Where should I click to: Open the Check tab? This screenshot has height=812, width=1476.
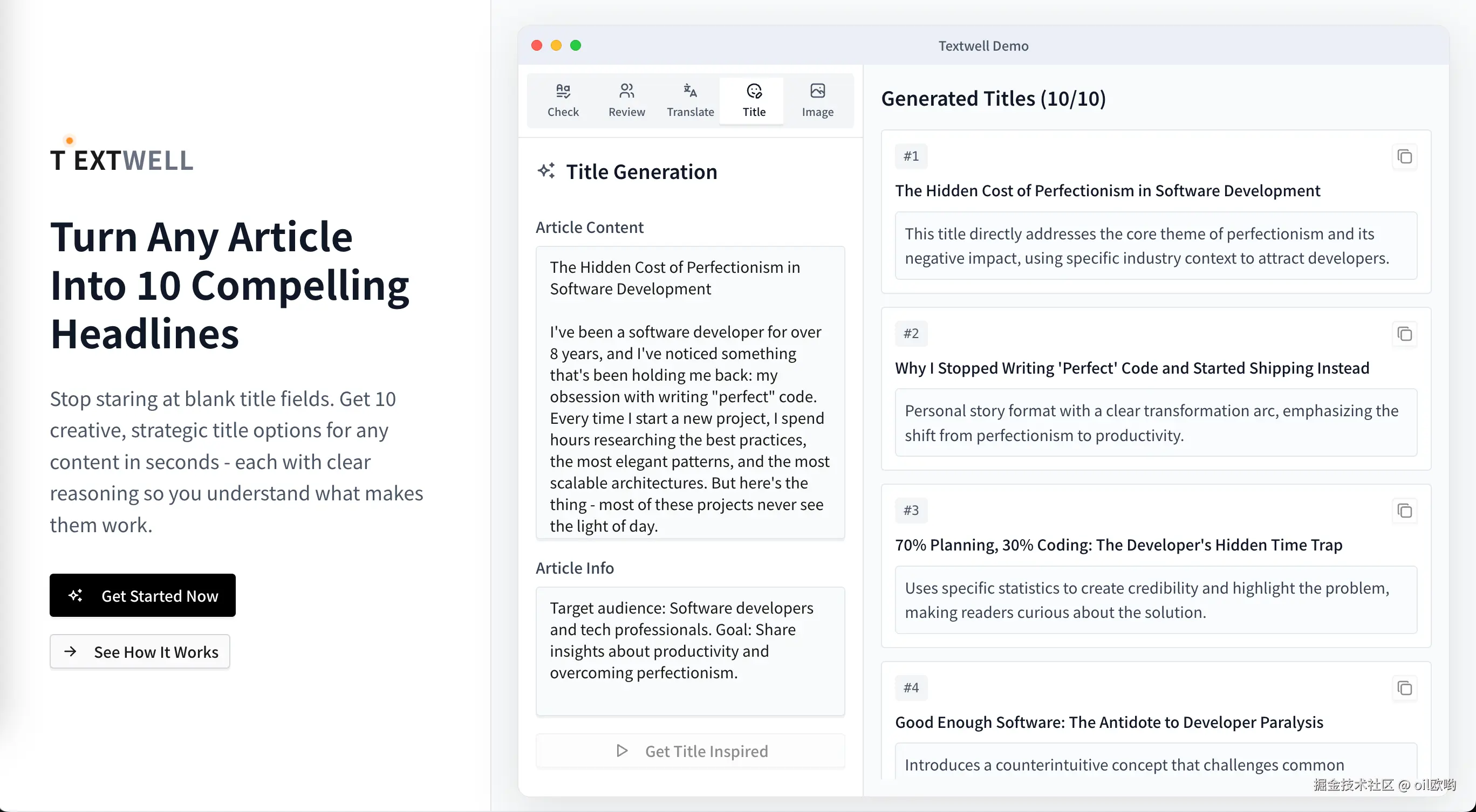(563, 100)
